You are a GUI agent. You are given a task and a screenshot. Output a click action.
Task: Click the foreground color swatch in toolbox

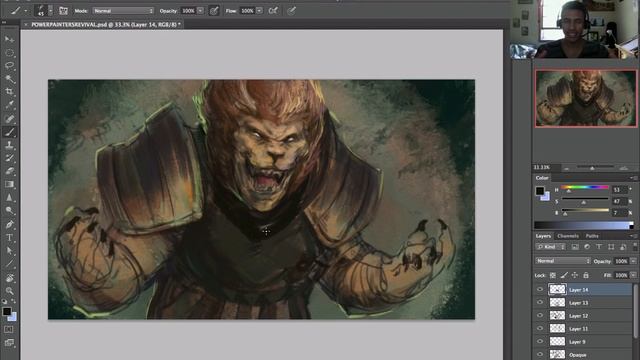coord(7,311)
